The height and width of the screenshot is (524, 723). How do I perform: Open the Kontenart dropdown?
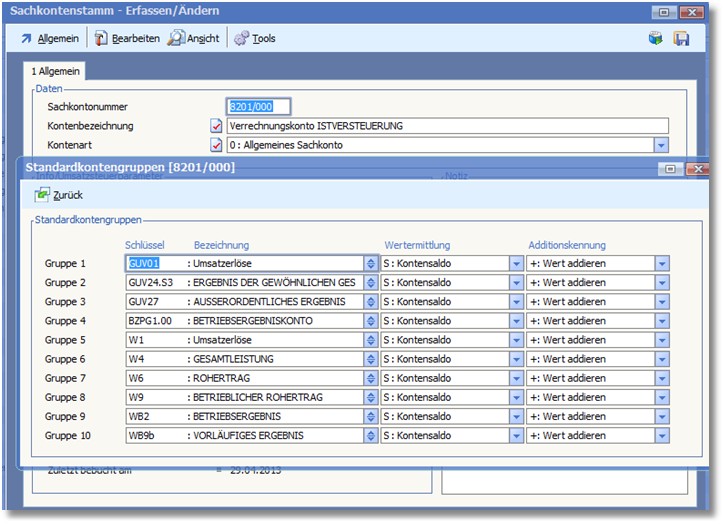[x=661, y=145]
